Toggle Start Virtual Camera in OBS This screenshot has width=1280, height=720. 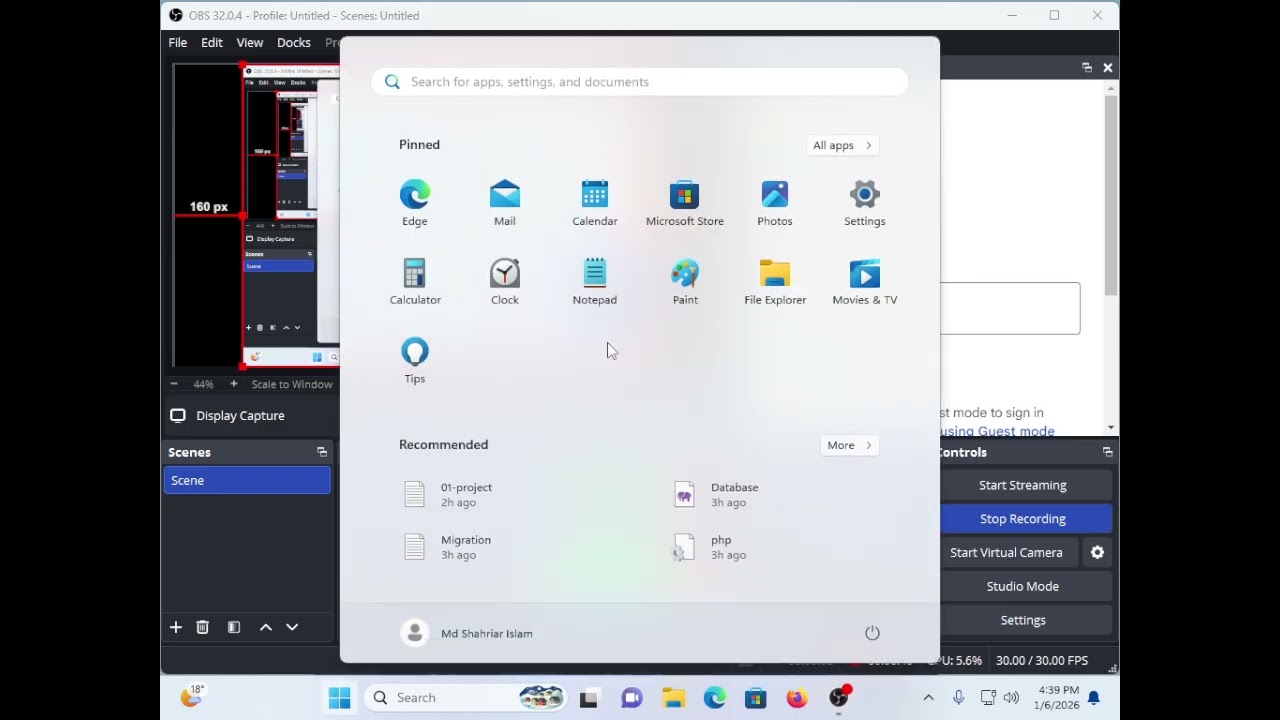pyautogui.click(x=1006, y=552)
